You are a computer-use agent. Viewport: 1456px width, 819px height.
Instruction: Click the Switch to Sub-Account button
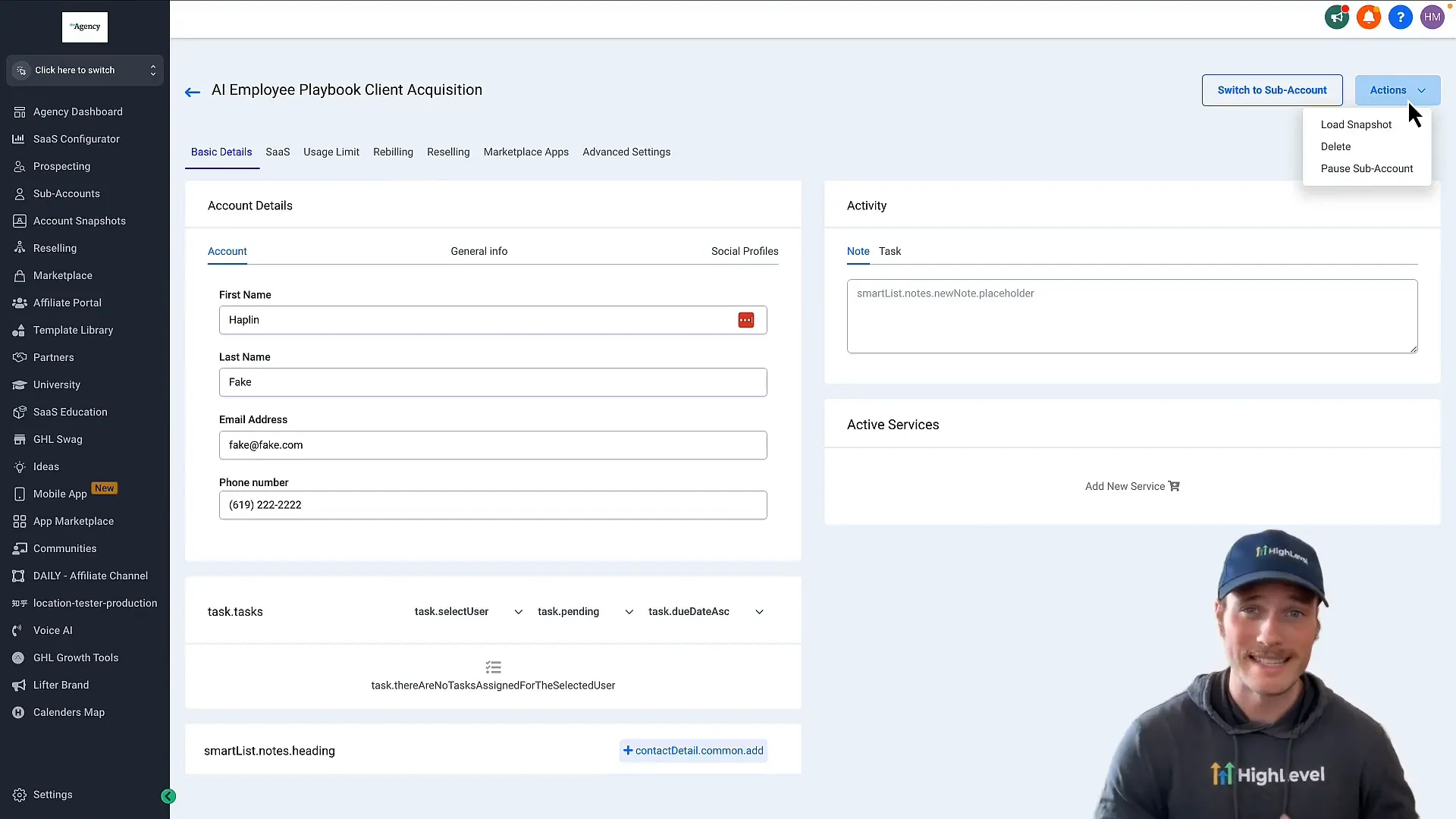pyautogui.click(x=1272, y=90)
